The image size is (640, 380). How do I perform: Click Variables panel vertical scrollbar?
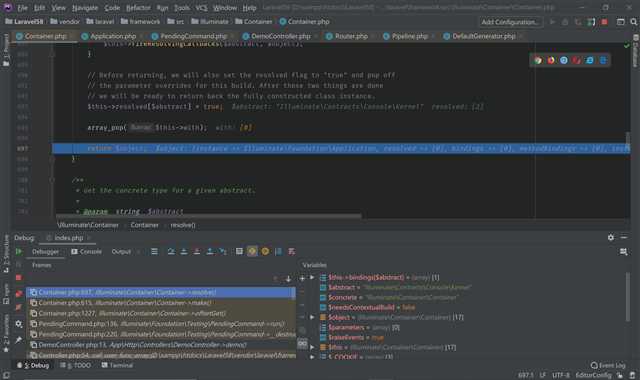click(627, 297)
